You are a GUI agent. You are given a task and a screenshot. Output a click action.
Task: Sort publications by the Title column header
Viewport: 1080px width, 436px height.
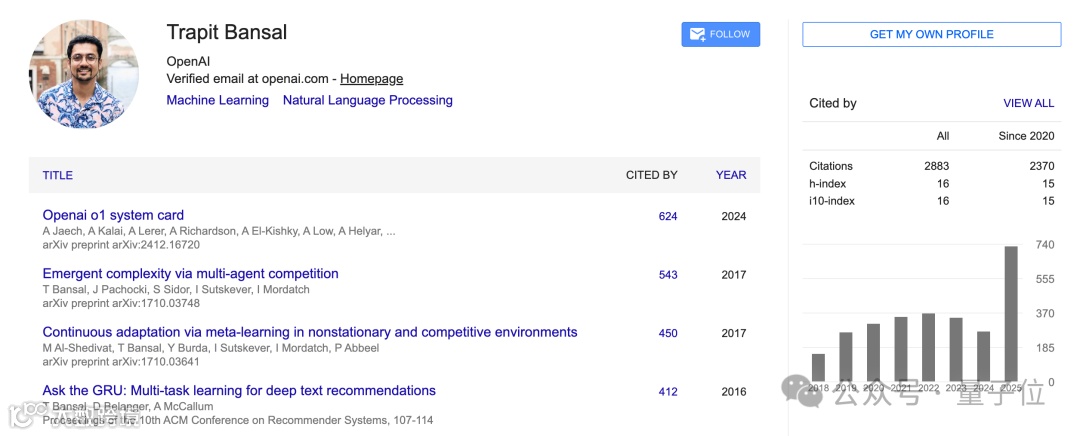(x=57, y=175)
